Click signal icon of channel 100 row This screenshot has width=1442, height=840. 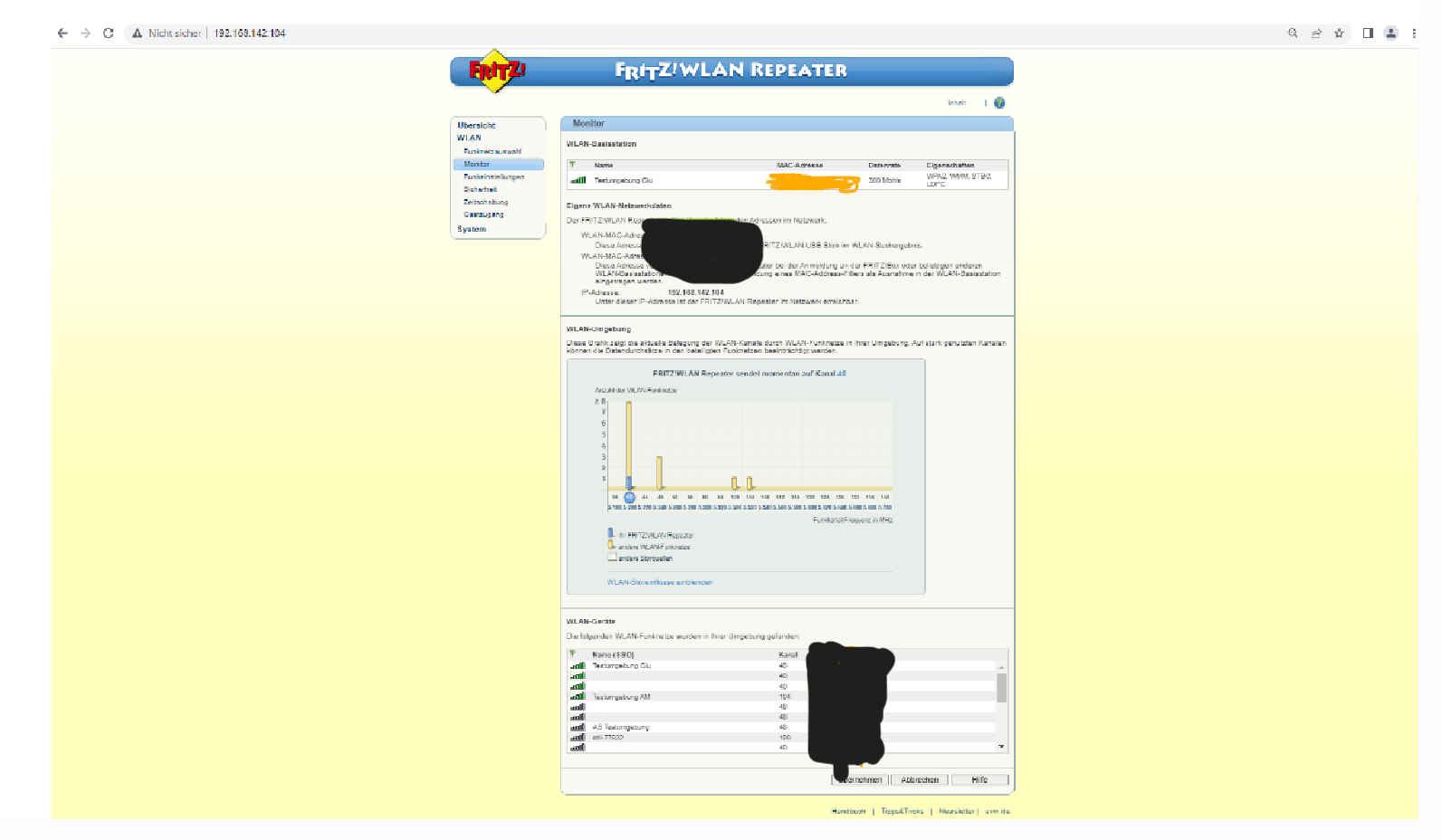578,738
